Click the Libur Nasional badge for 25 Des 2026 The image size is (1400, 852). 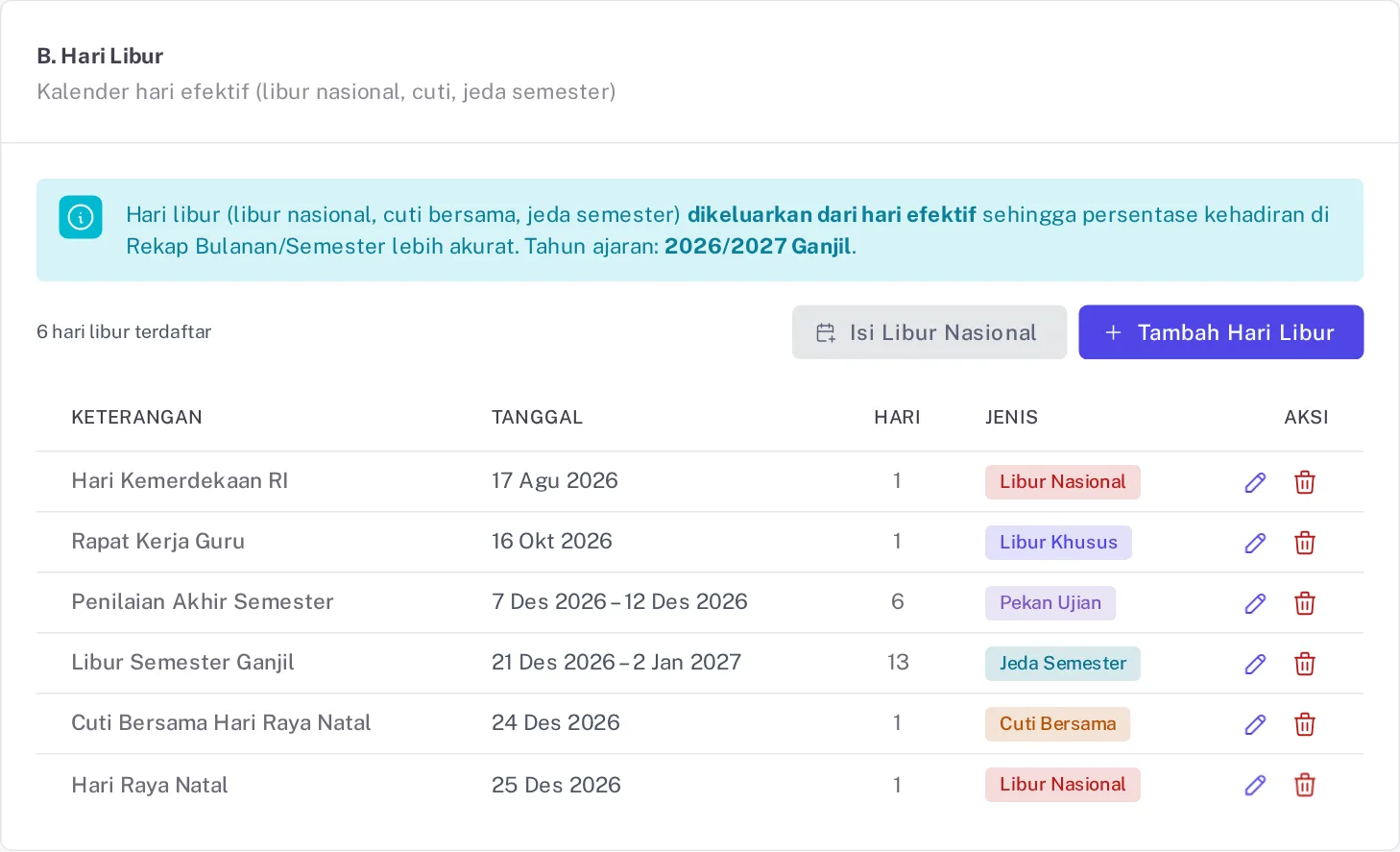pos(1063,785)
